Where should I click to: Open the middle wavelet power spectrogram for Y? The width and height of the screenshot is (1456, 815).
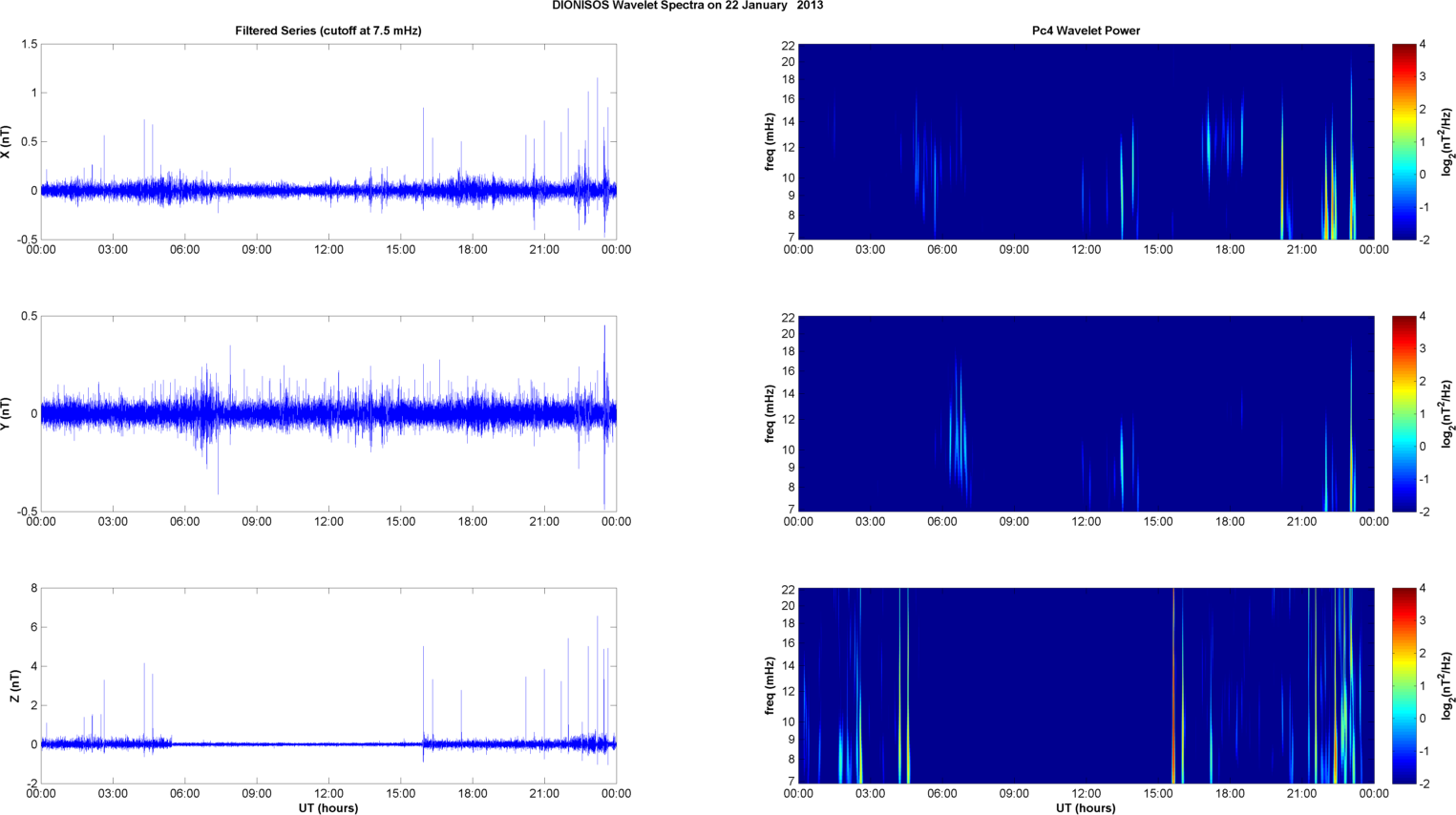tap(1086, 413)
